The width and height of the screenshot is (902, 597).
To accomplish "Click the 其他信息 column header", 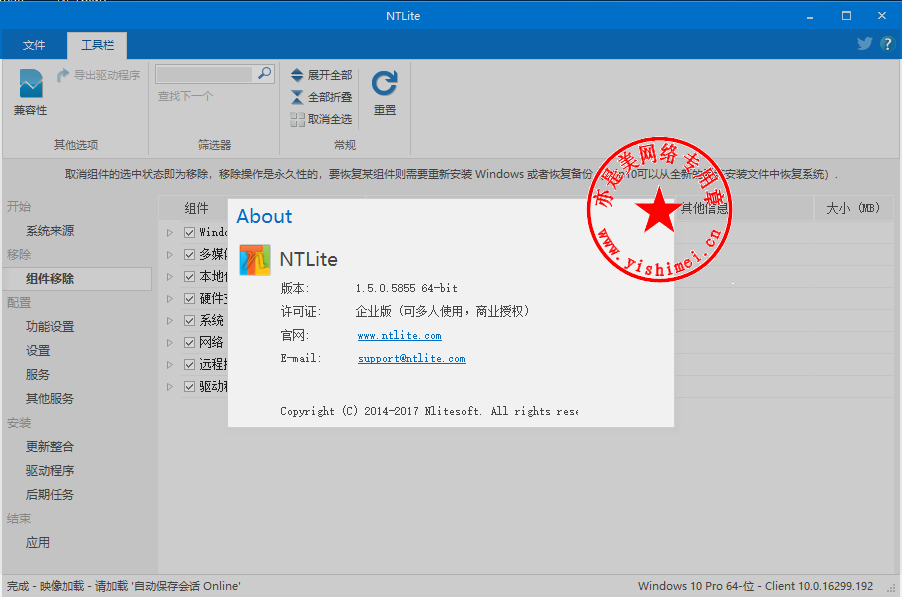I will (x=704, y=208).
